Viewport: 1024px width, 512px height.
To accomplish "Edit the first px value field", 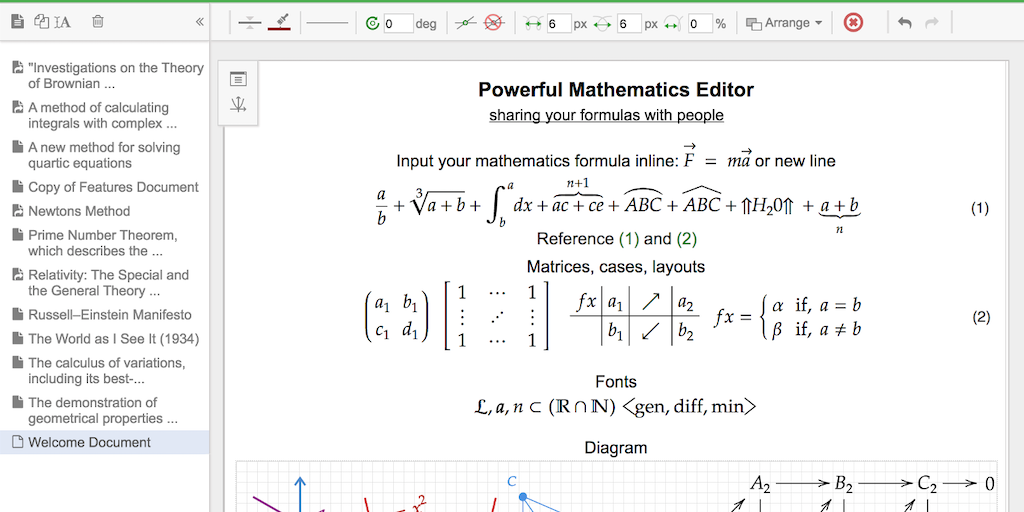I will (x=559, y=24).
